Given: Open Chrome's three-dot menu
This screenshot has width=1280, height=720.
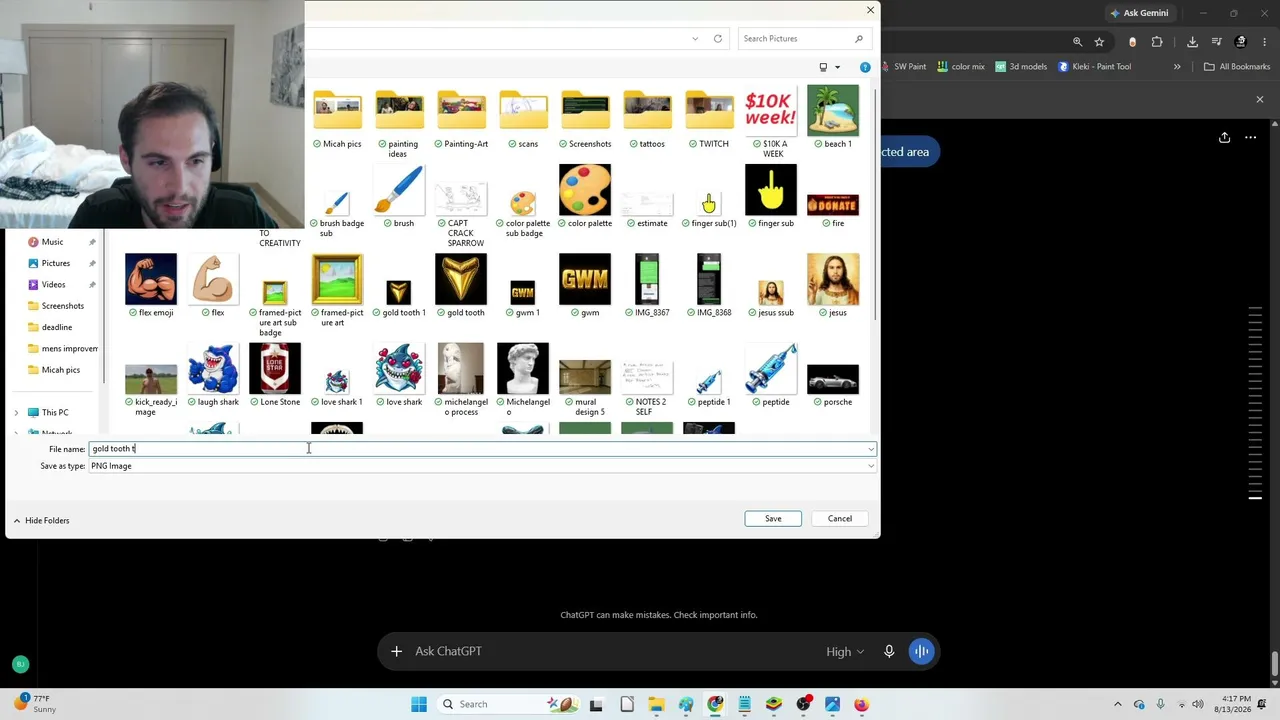Looking at the screenshot, I should coord(1265,42).
